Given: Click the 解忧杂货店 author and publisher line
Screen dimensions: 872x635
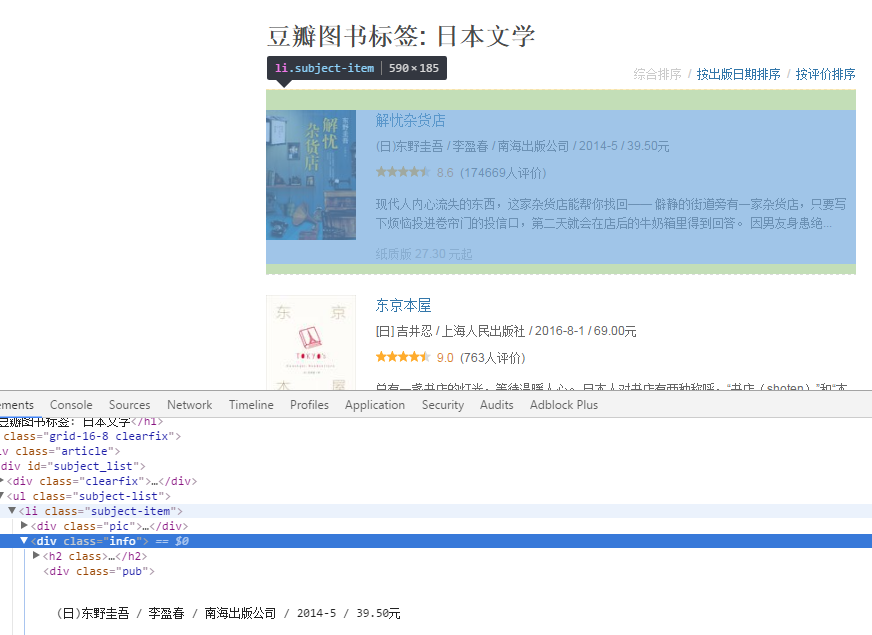Looking at the screenshot, I should pyautogui.click(x=522, y=146).
